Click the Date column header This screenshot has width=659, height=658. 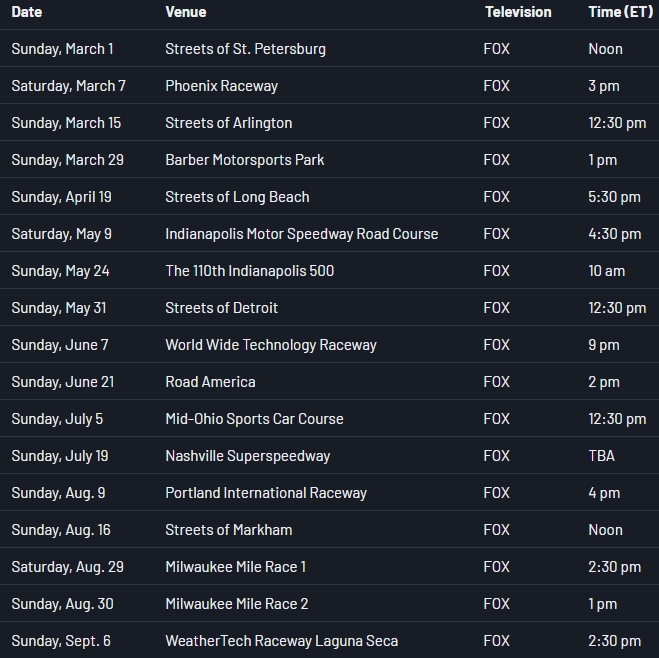tap(27, 12)
